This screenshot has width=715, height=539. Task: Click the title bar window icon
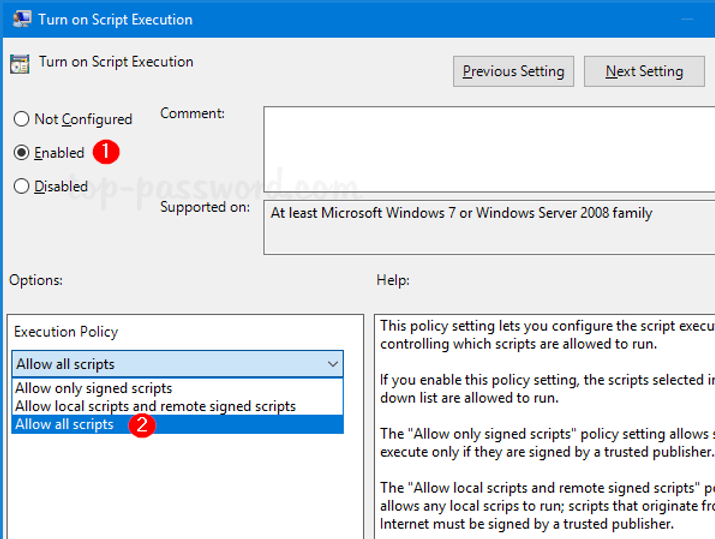click(x=22, y=19)
